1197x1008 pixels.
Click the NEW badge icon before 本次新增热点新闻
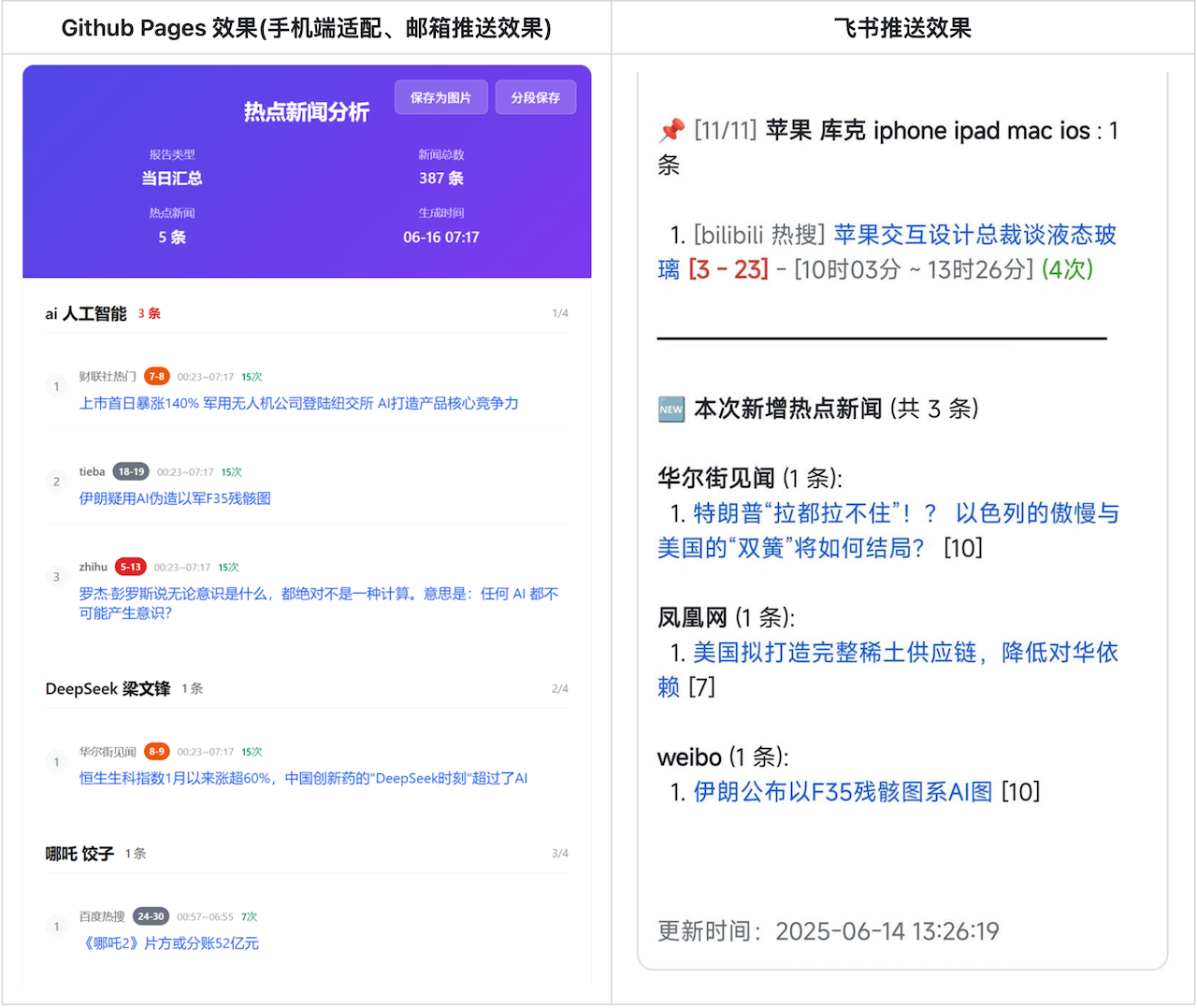point(671,409)
